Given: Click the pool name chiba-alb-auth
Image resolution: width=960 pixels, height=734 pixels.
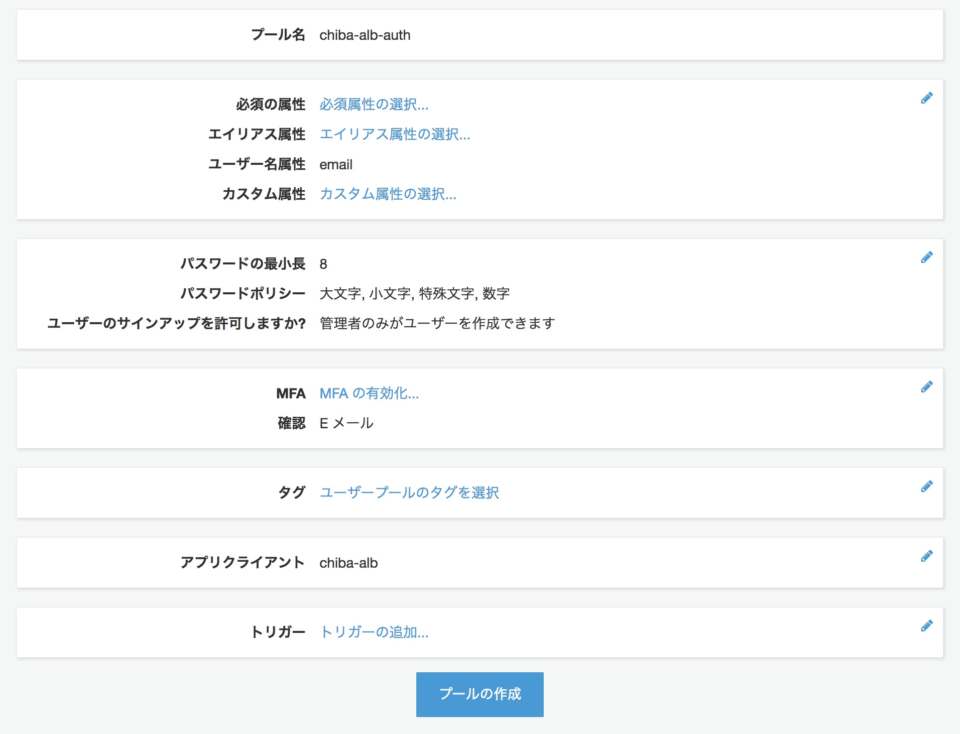Looking at the screenshot, I should pos(365,35).
